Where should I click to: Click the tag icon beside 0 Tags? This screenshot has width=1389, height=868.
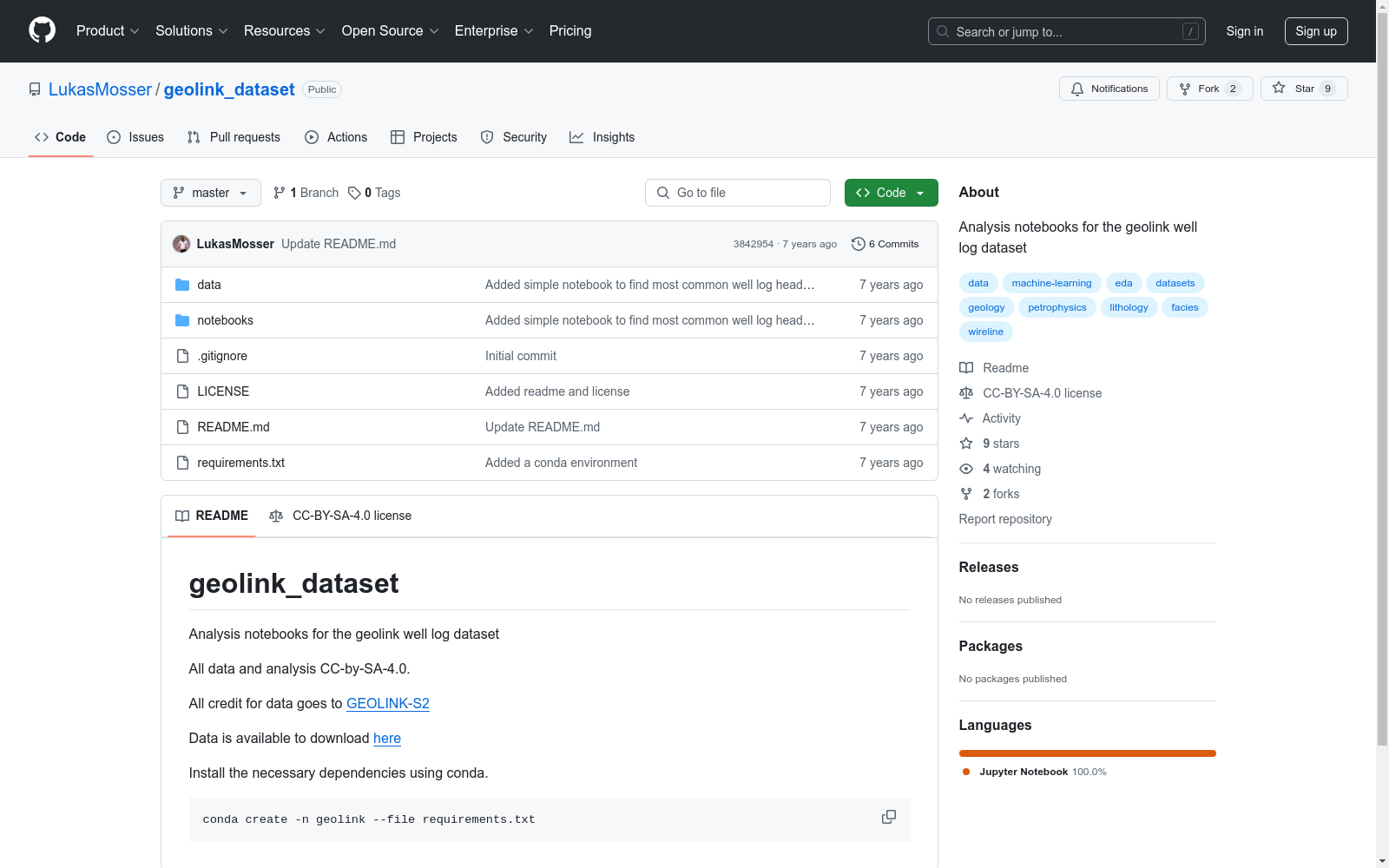pos(354,193)
